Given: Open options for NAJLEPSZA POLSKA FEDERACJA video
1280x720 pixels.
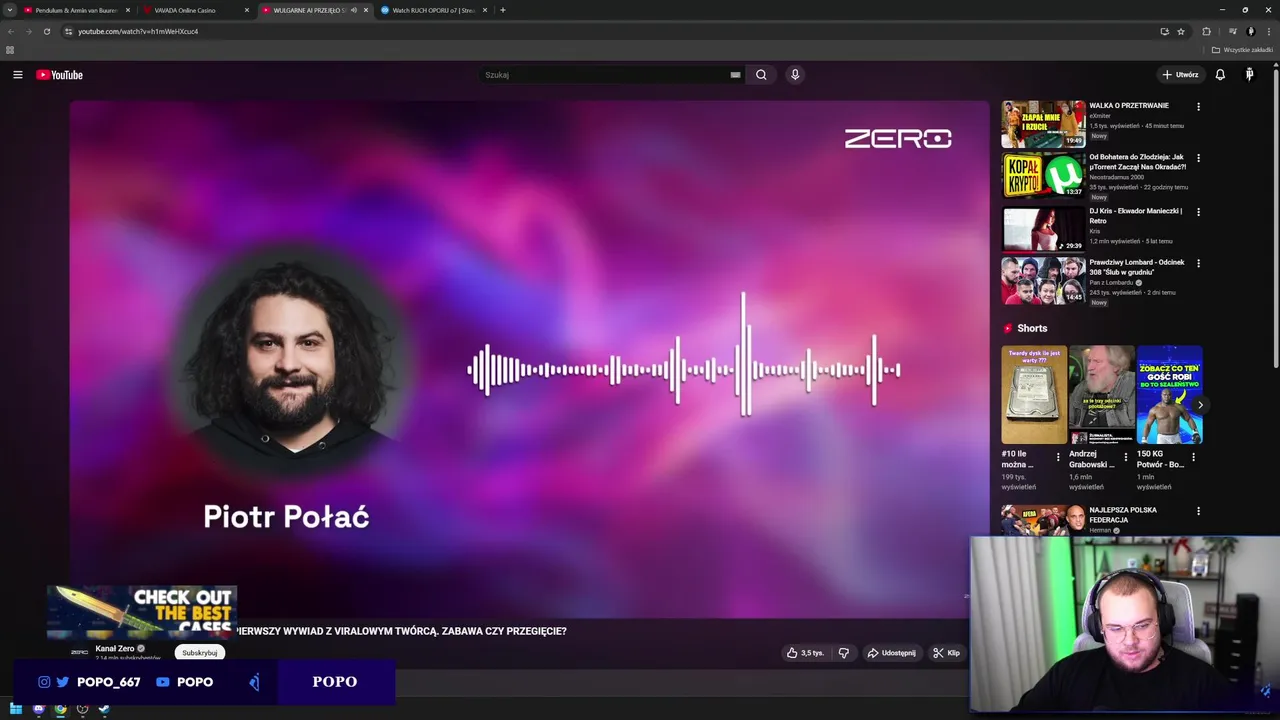Looking at the screenshot, I should tap(1198, 511).
